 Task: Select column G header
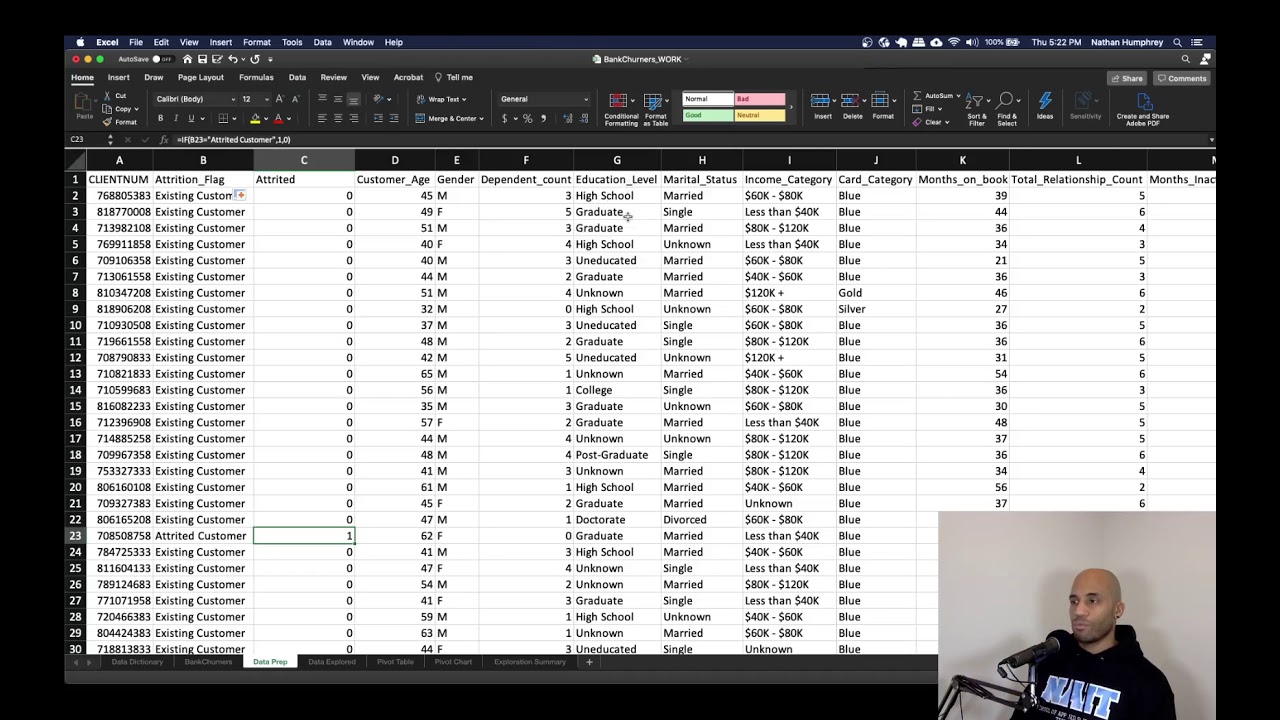click(x=616, y=160)
